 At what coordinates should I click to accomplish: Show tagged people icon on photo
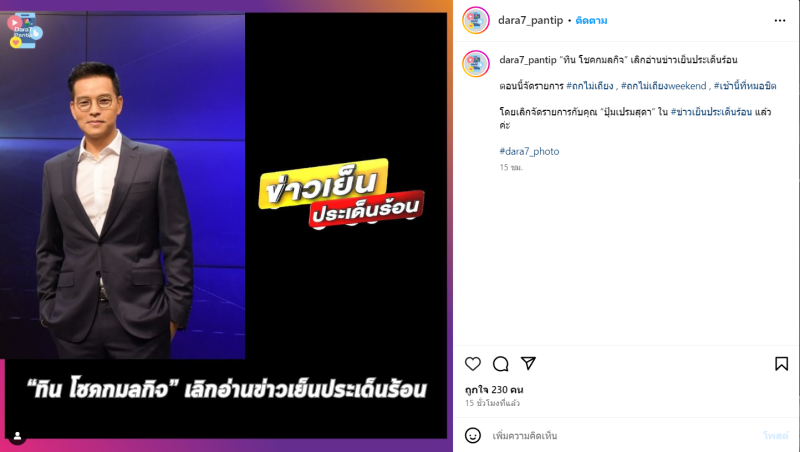(17, 436)
